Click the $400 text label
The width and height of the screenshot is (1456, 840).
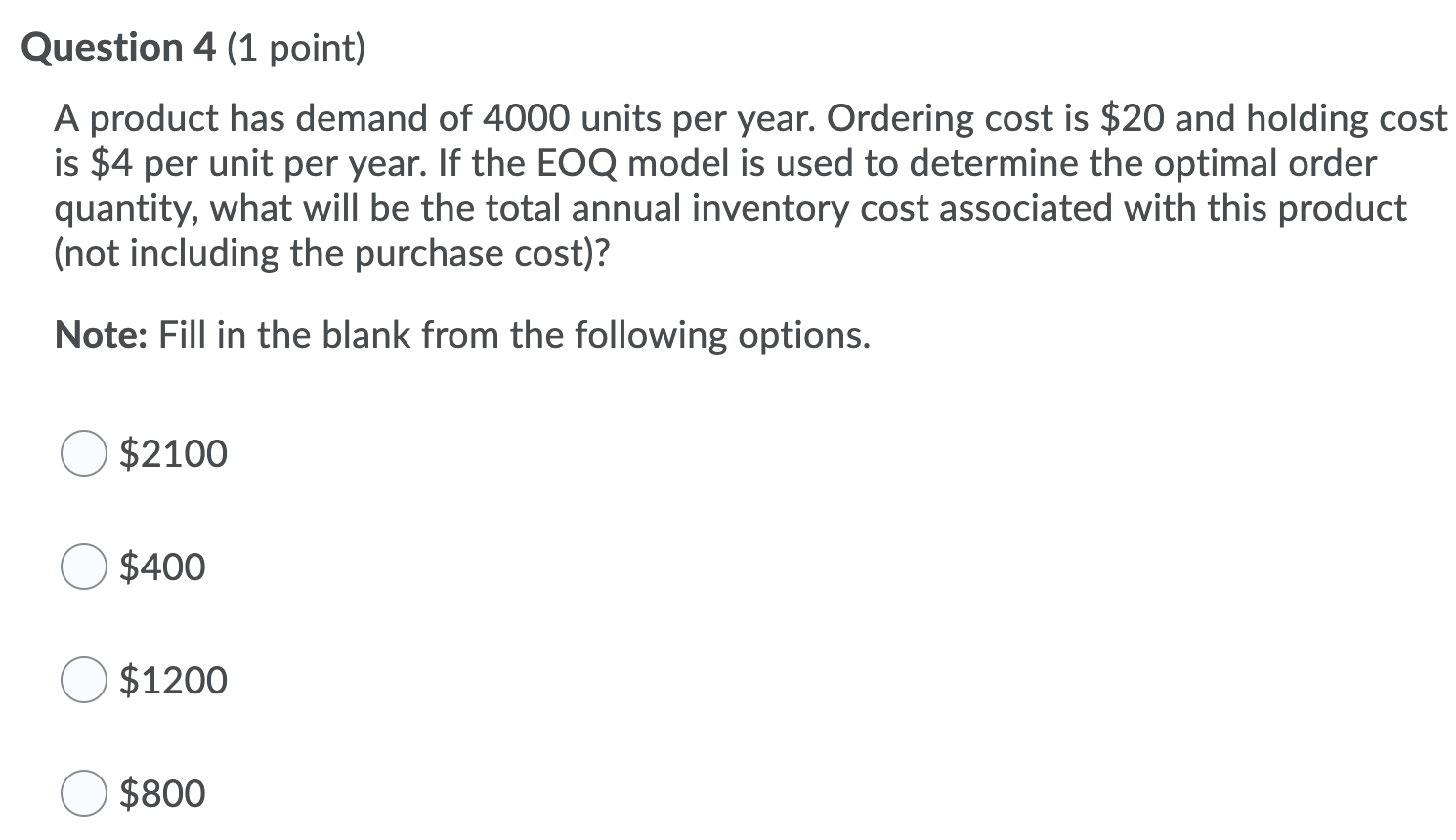(162, 567)
